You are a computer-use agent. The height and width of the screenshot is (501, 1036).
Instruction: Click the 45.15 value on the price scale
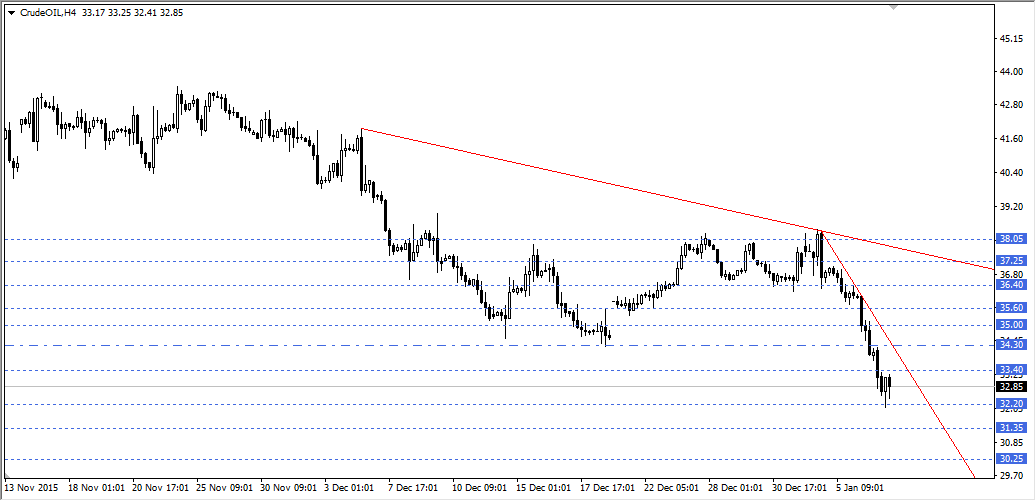coord(1010,39)
